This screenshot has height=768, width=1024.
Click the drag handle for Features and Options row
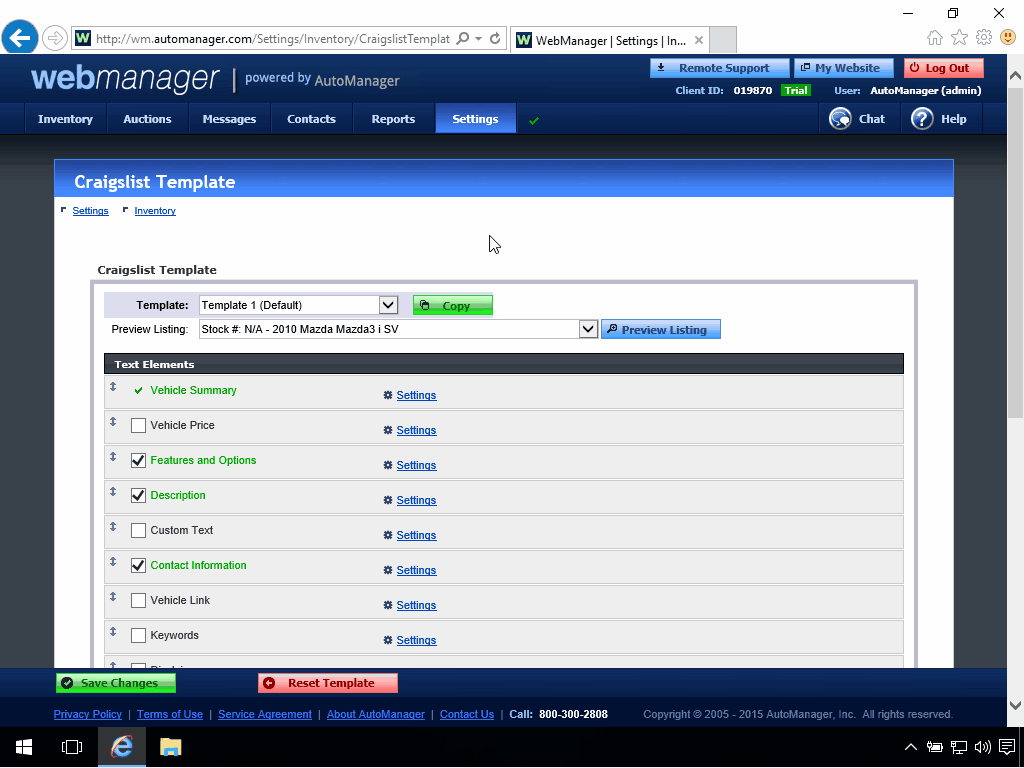(113, 456)
